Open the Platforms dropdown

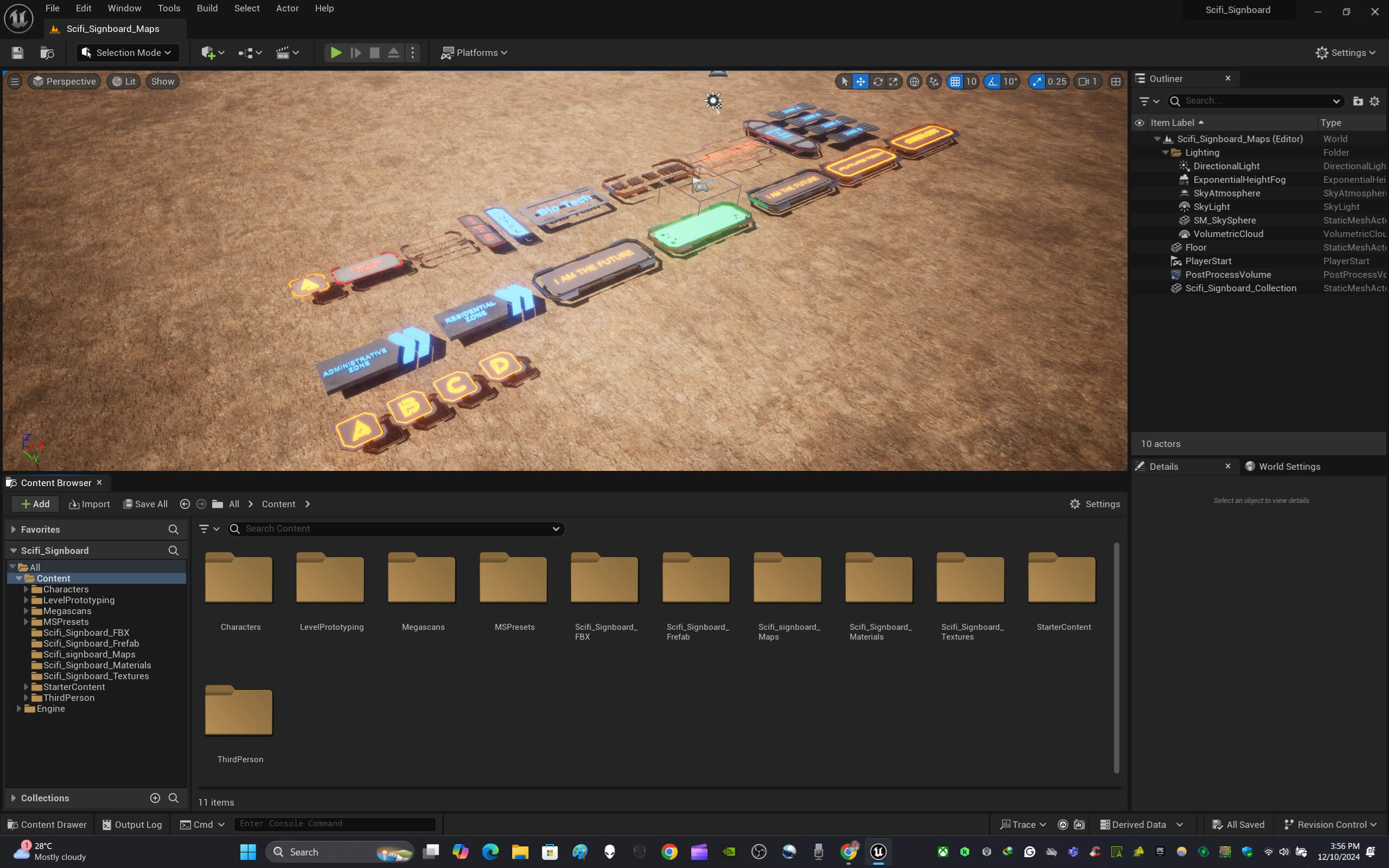474,53
